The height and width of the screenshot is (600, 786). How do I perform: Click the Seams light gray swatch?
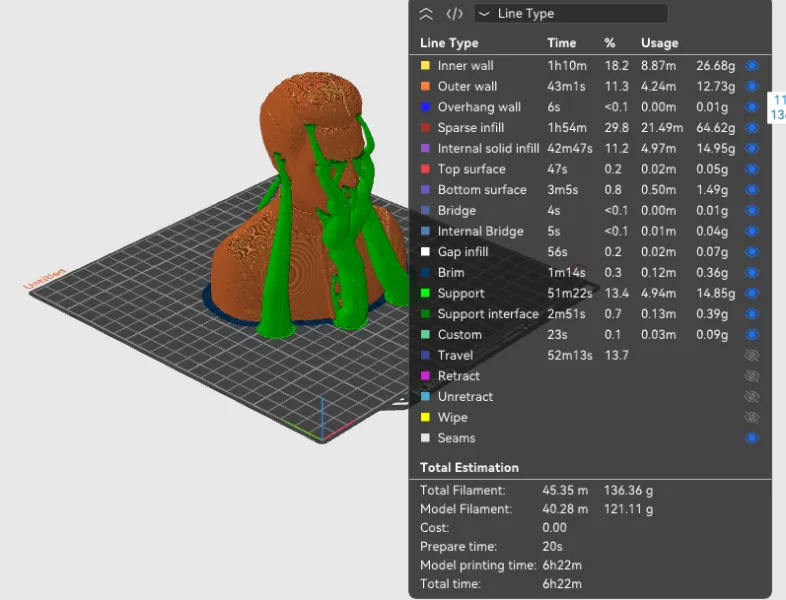coord(425,438)
